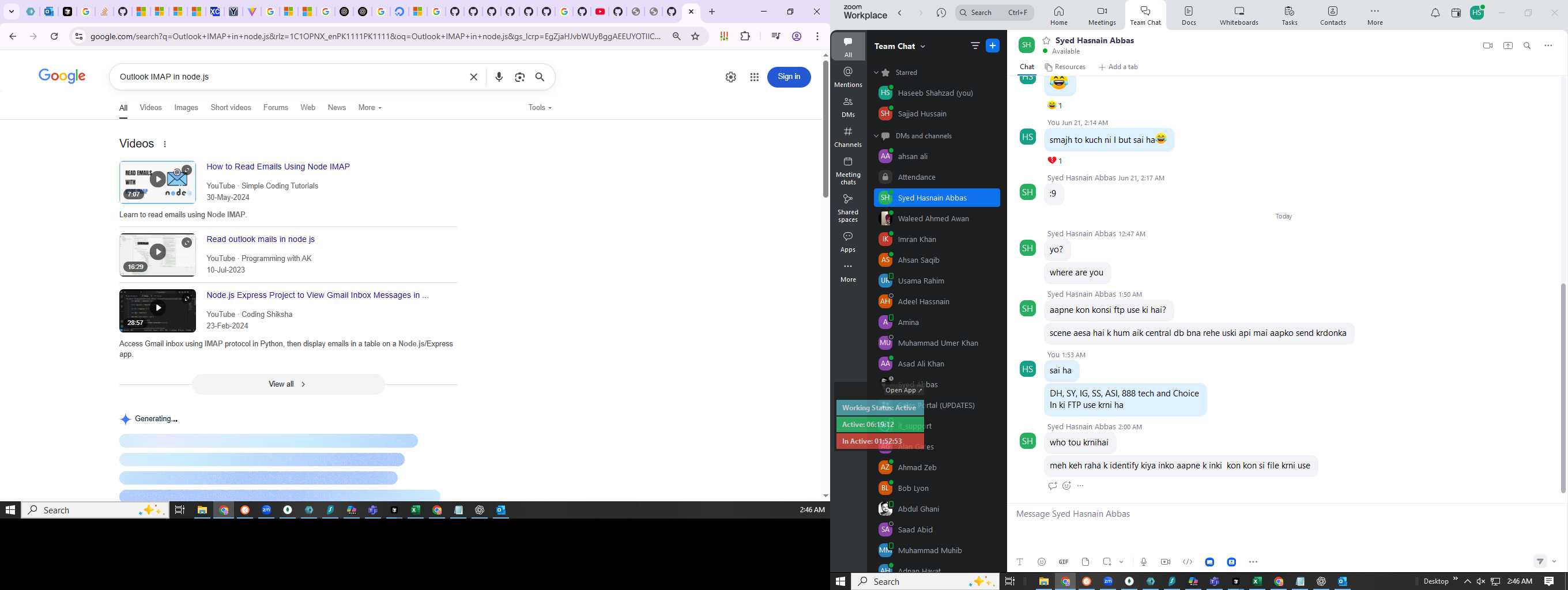
Task: Reload the Google search page
Action: [x=54, y=36]
